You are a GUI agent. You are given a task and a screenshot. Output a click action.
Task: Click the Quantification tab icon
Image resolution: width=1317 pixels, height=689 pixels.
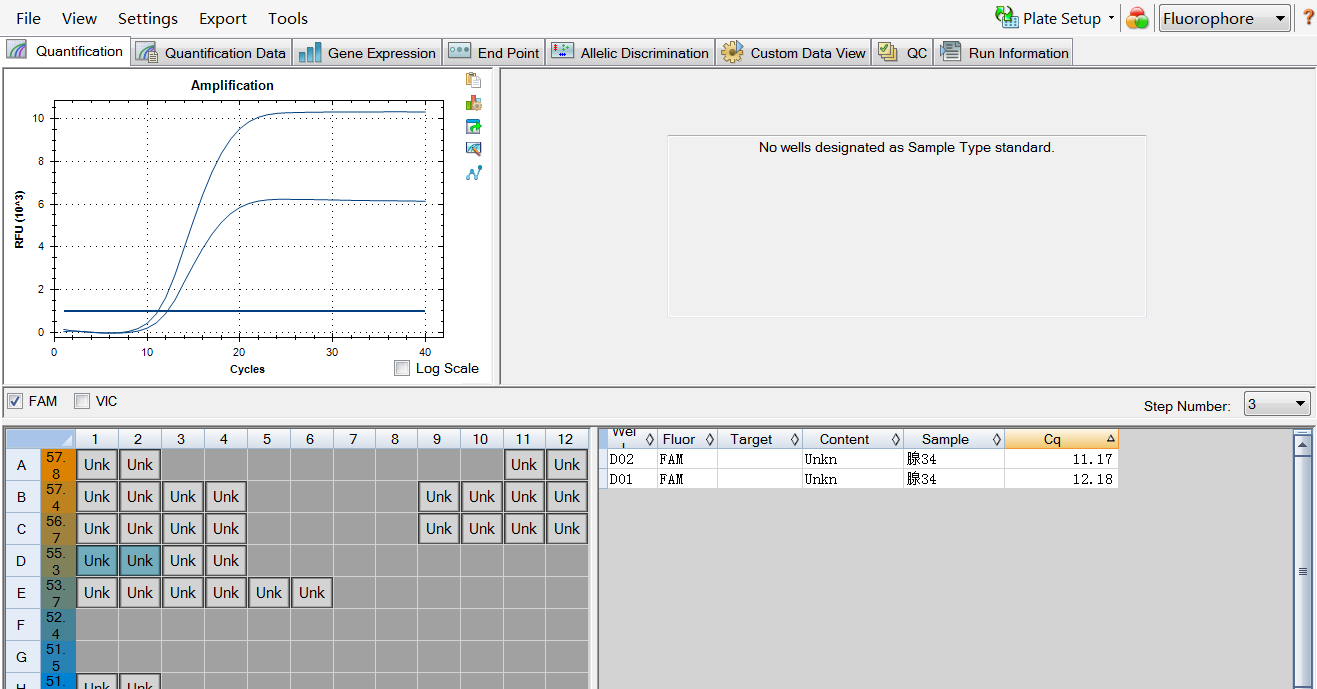17,50
